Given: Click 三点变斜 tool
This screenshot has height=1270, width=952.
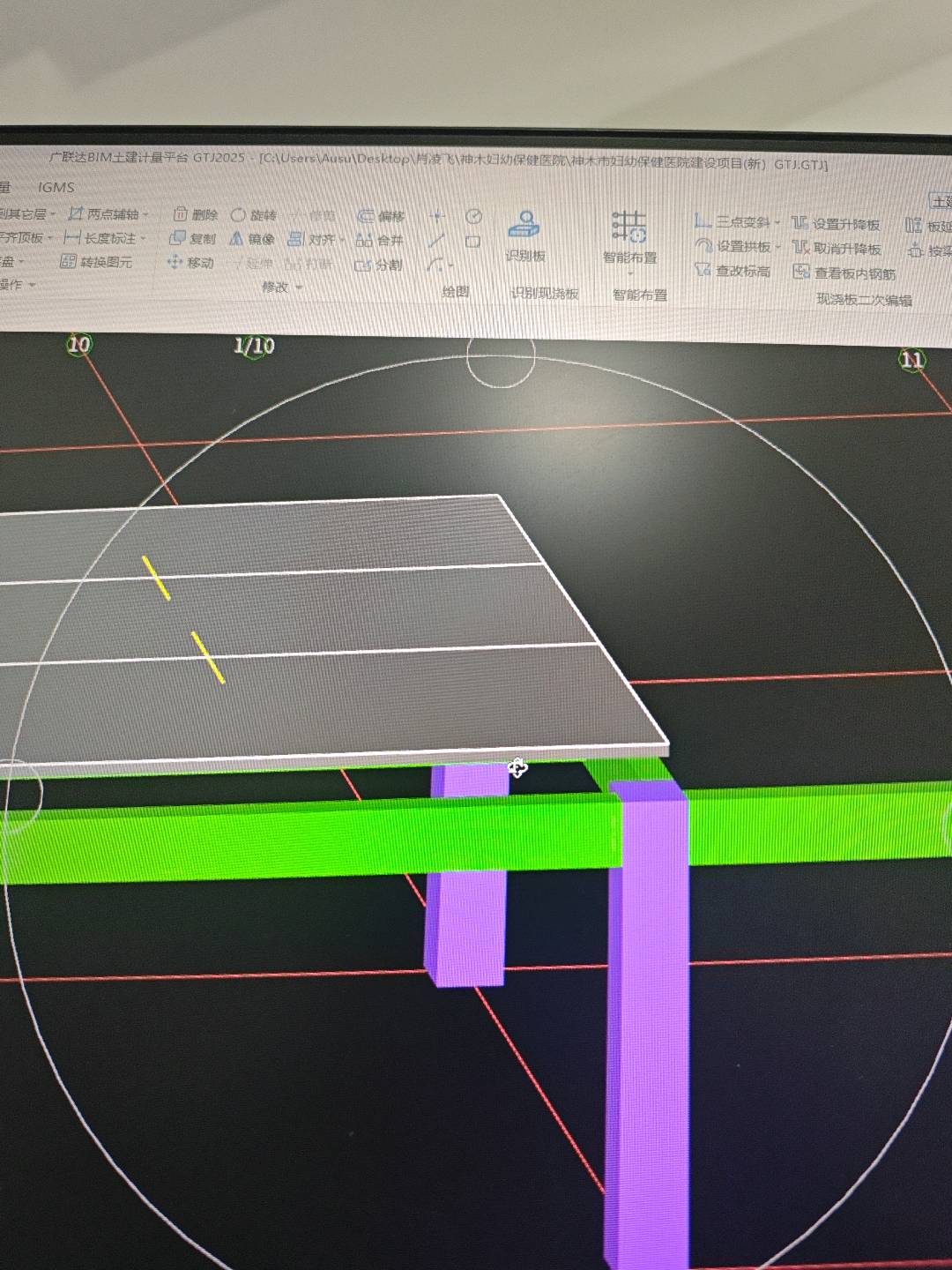Looking at the screenshot, I should click(733, 222).
